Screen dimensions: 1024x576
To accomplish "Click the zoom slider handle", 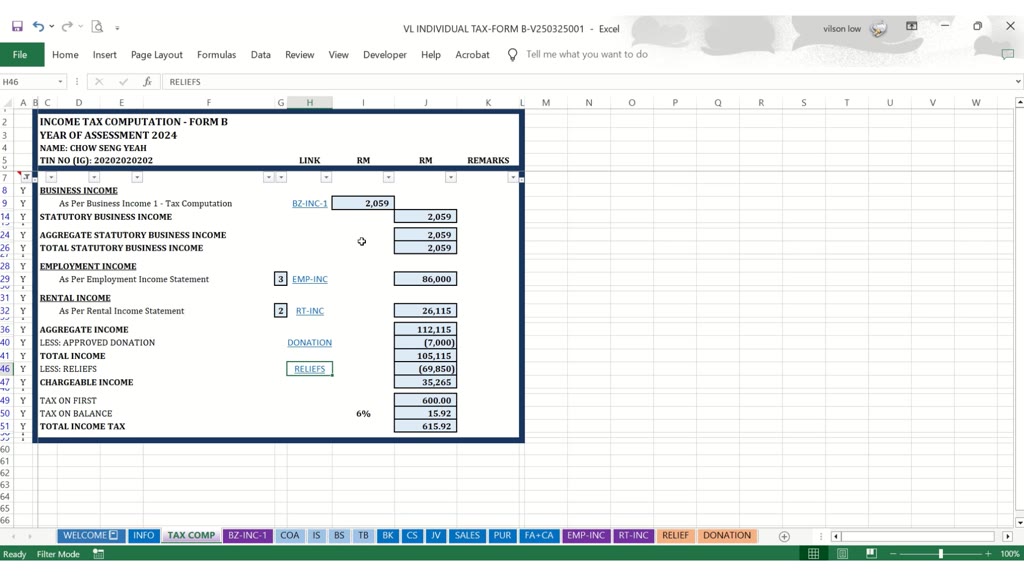I will (x=940, y=554).
